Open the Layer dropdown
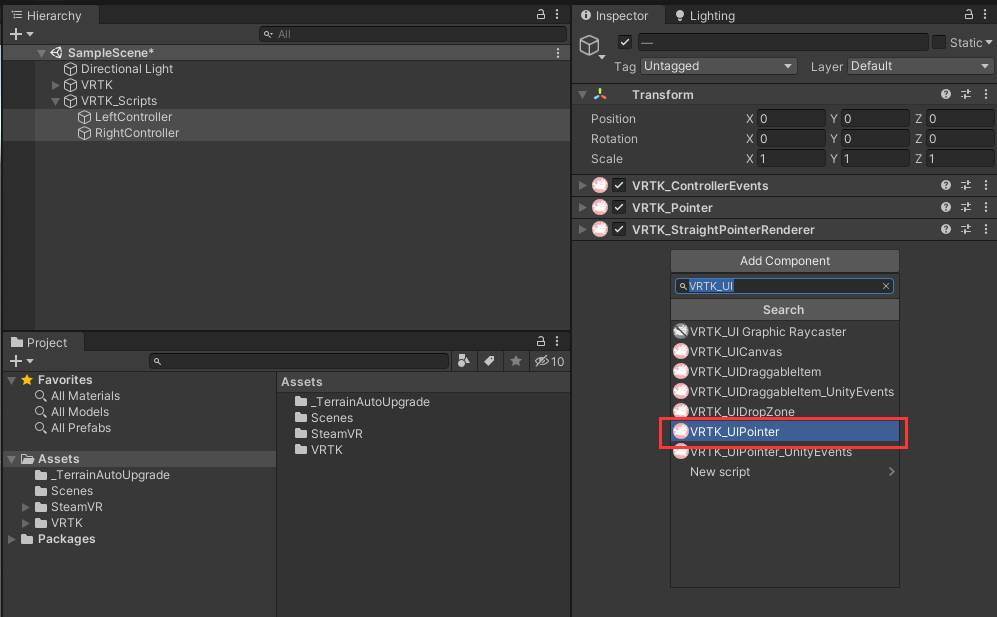Viewport: 997px width, 617px height. point(920,66)
